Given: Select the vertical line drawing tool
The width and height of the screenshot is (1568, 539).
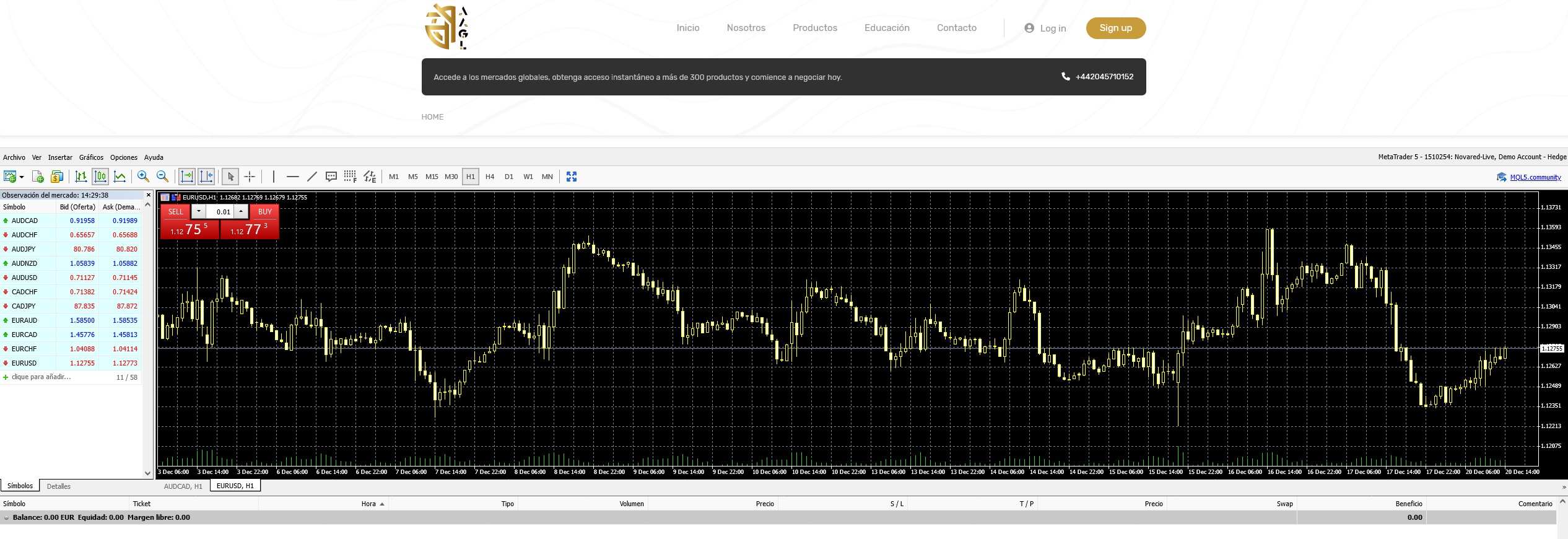Looking at the screenshot, I should (x=273, y=177).
